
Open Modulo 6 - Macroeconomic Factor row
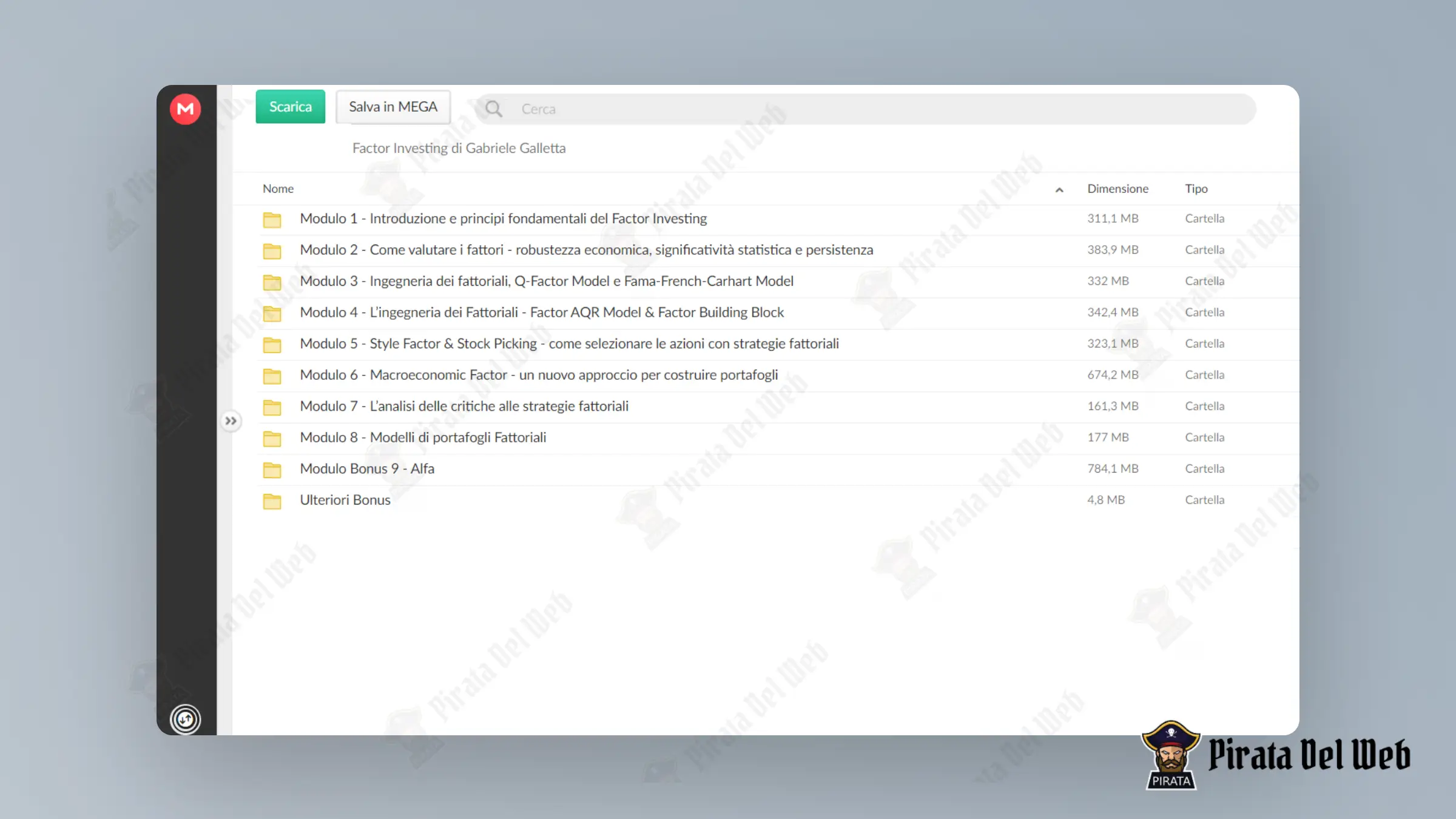[539, 375]
